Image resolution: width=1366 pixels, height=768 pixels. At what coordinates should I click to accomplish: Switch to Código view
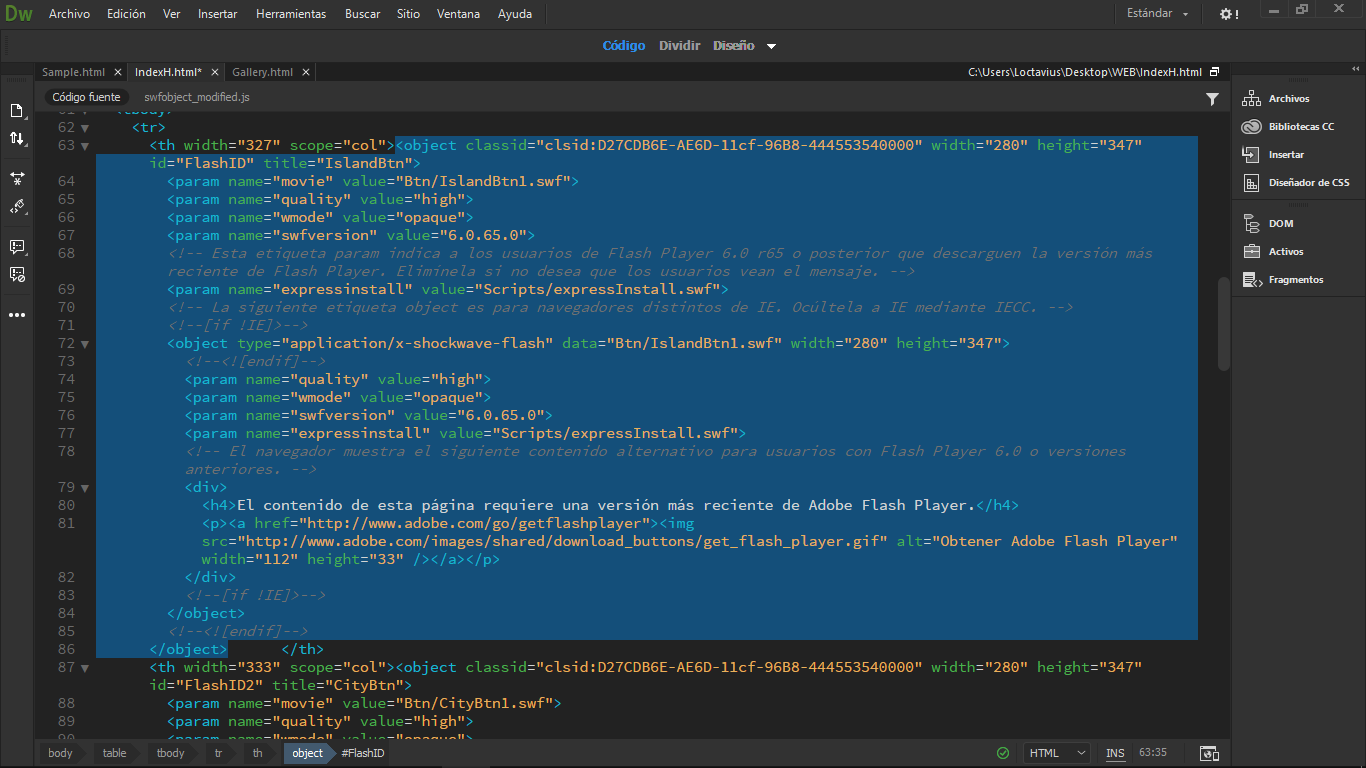(624, 45)
